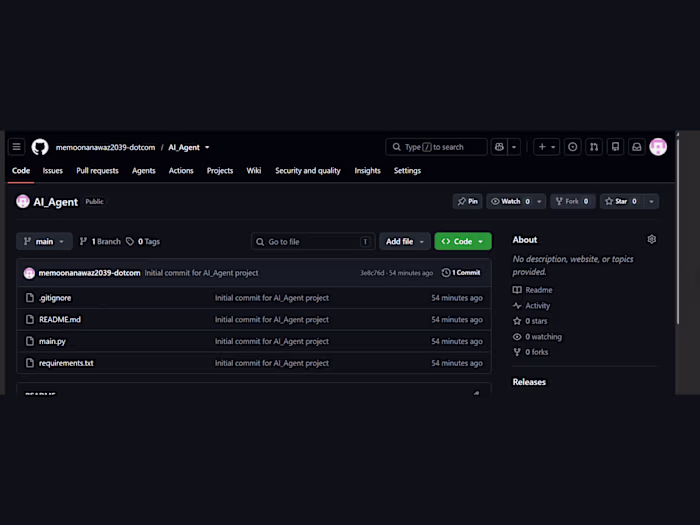The image size is (700, 525).
Task: Open the pull requests icon in header
Action: (x=594, y=147)
